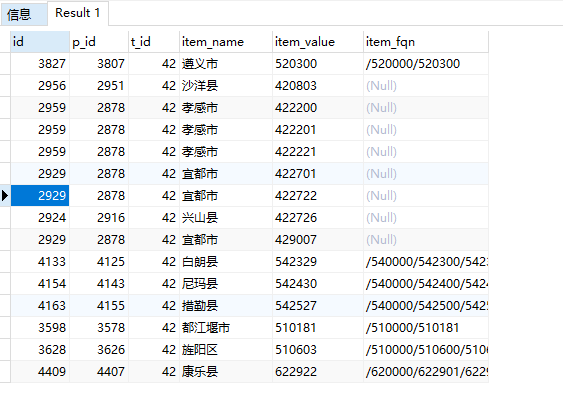
Task: Select item_value cell 422201
Action: coord(318,130)
